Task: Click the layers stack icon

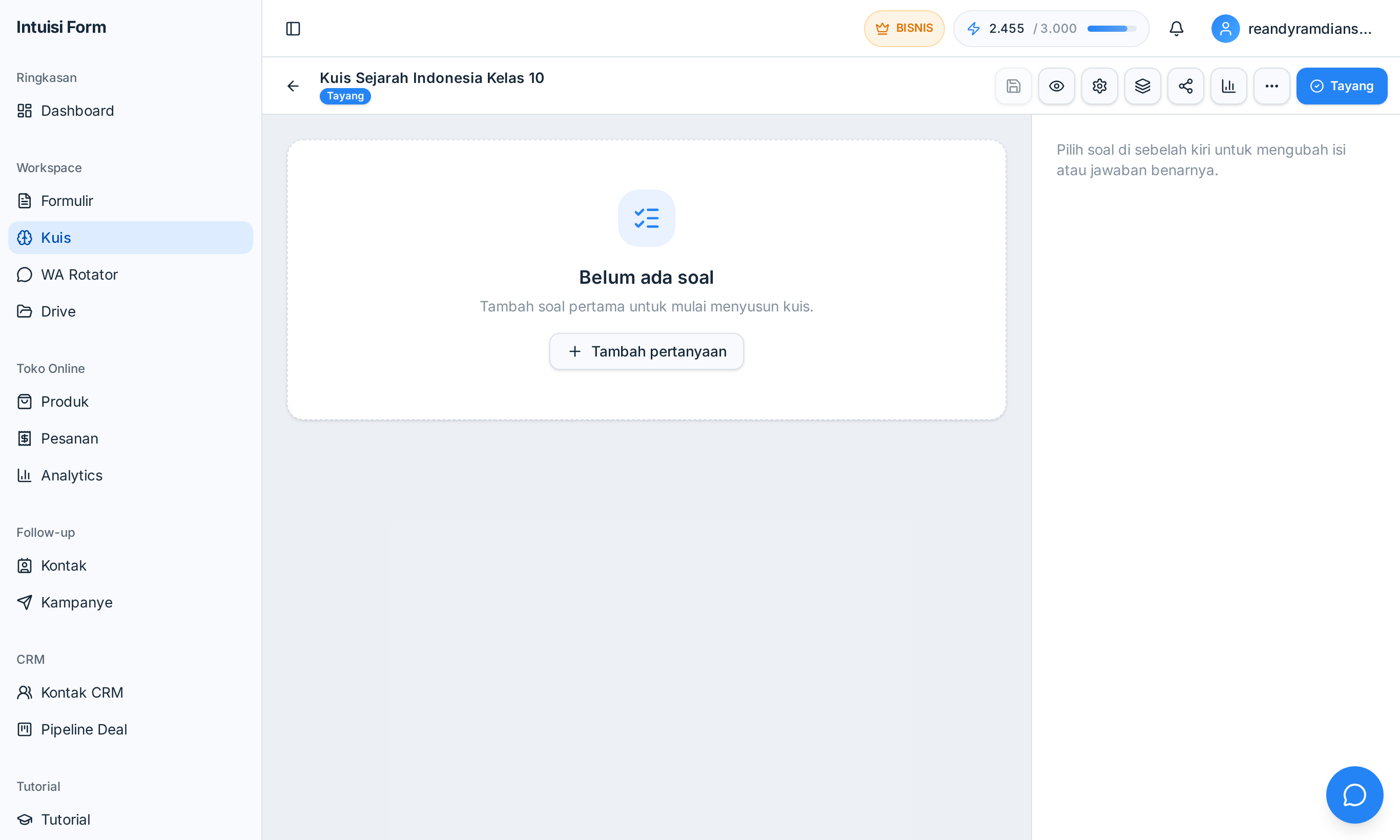Action: click(1142, 86)
